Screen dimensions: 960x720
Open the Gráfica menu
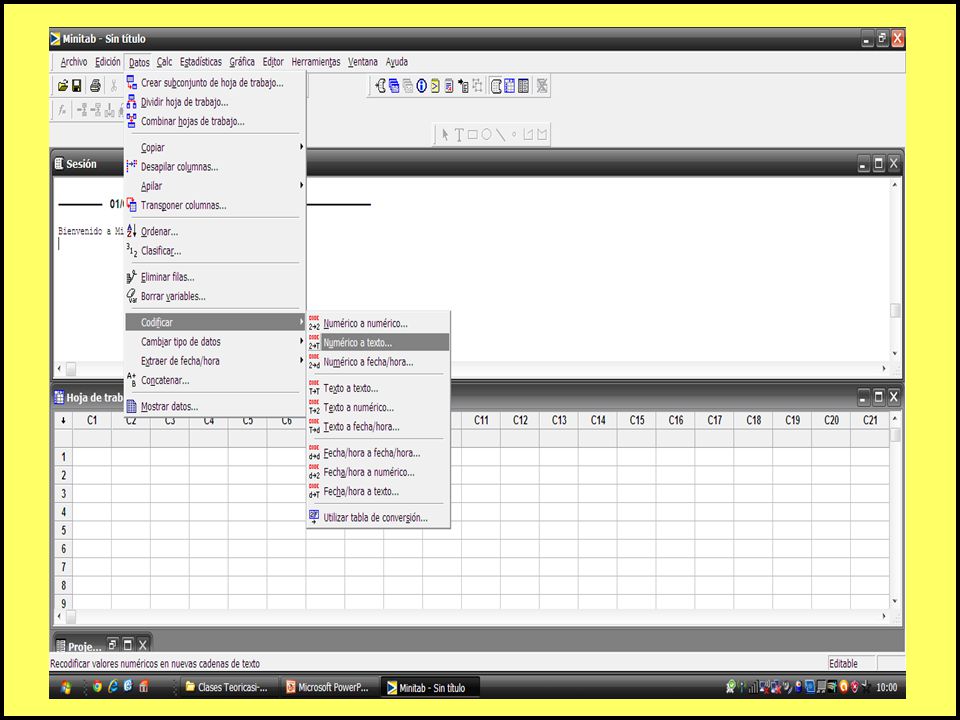(242, 62)
